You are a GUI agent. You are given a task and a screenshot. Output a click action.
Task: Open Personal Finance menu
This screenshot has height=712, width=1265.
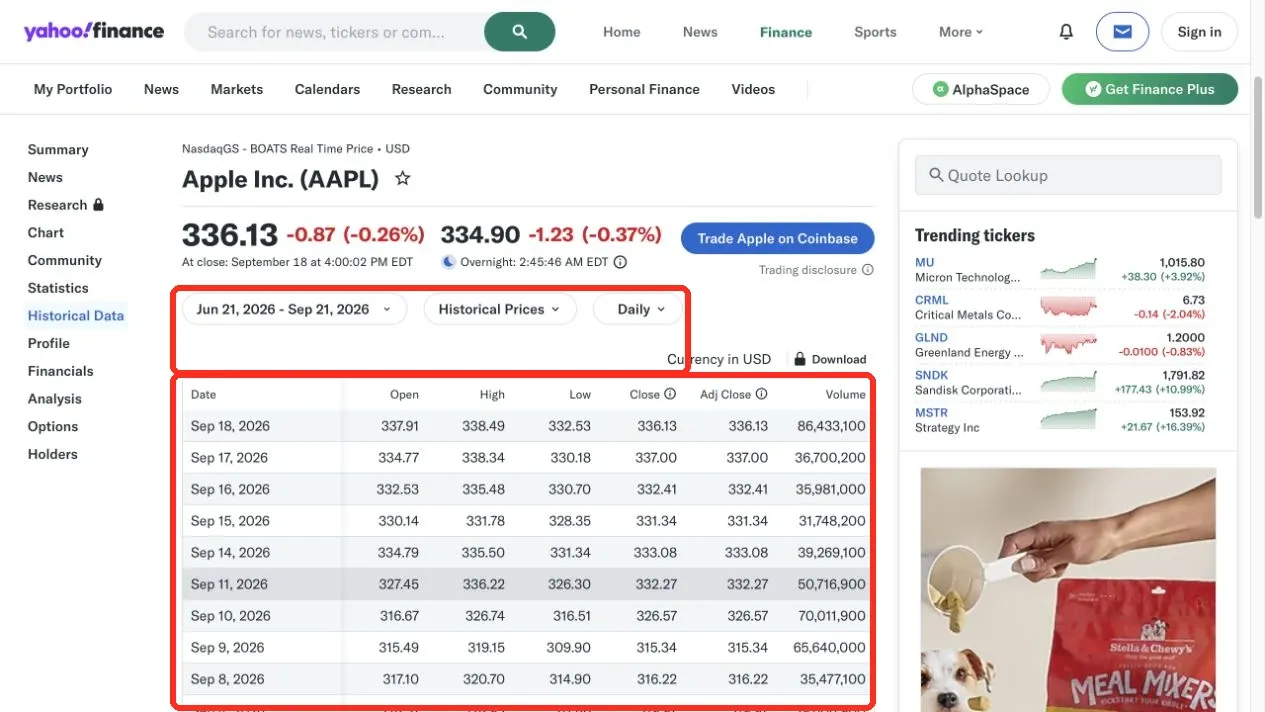(x=644, y=89)
